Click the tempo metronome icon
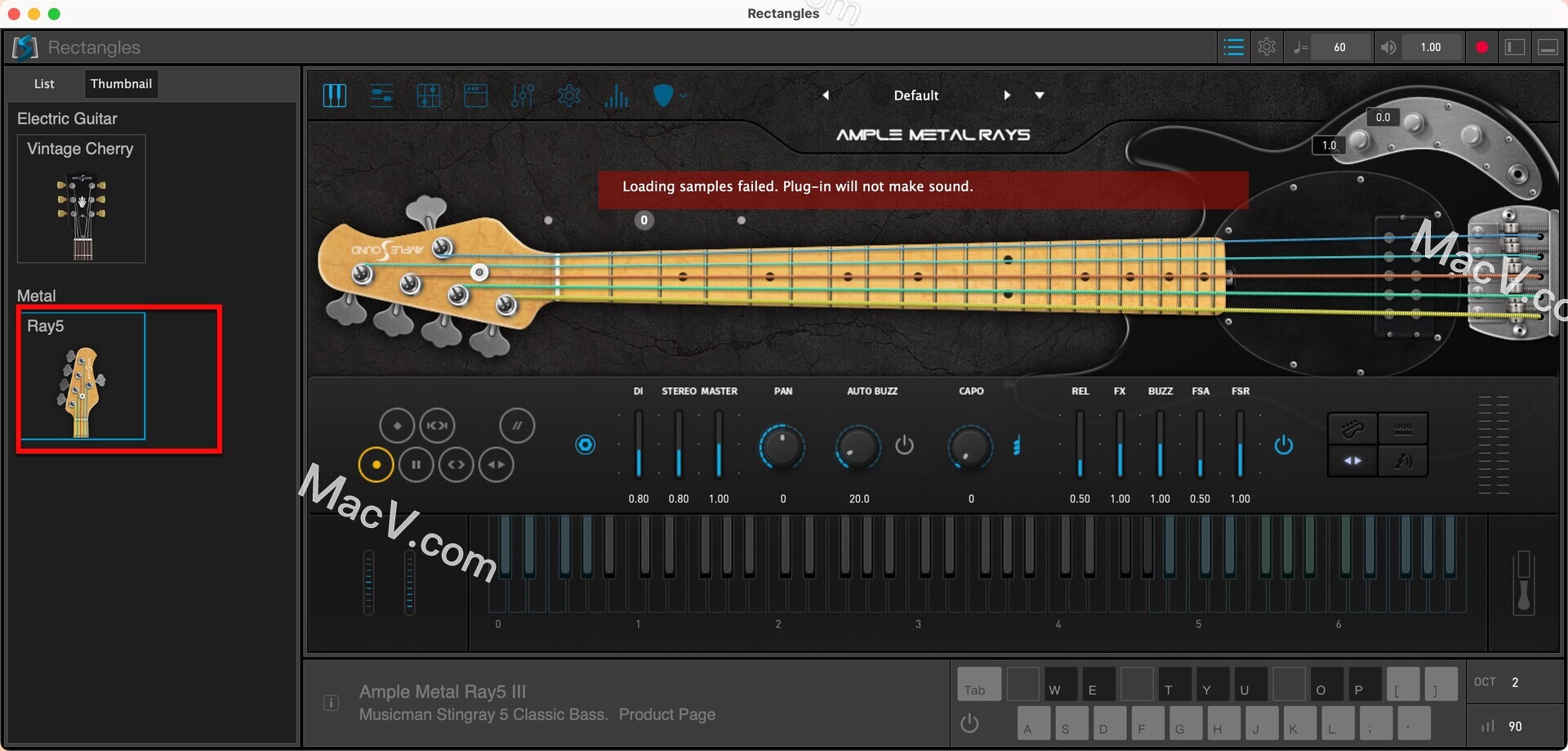Image resolution: width=1568 pixels, height=751 pixels. pyautogui.click(x=1301, y=47)
